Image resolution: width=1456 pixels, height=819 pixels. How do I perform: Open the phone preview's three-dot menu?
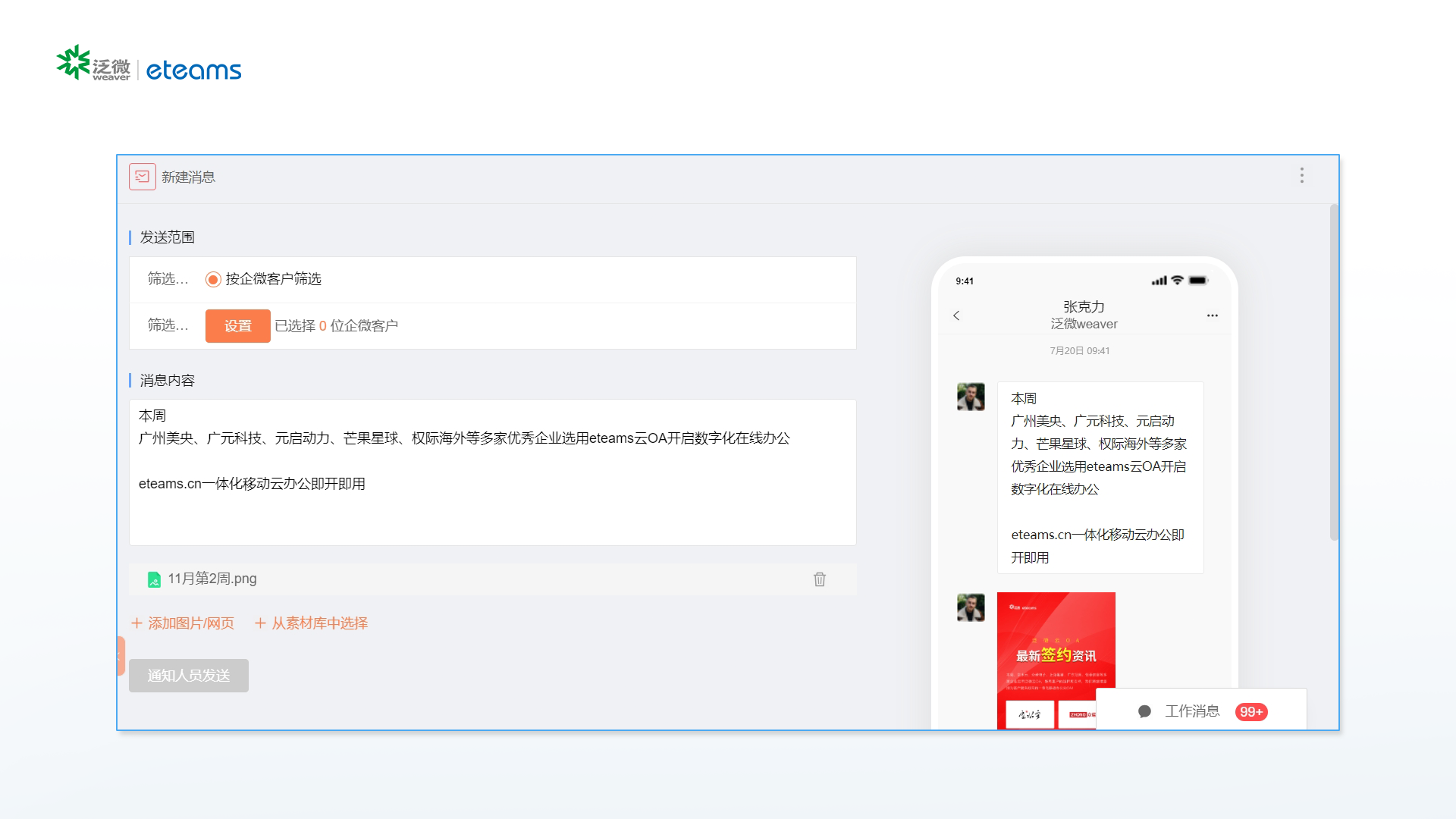pos(1213,315)
